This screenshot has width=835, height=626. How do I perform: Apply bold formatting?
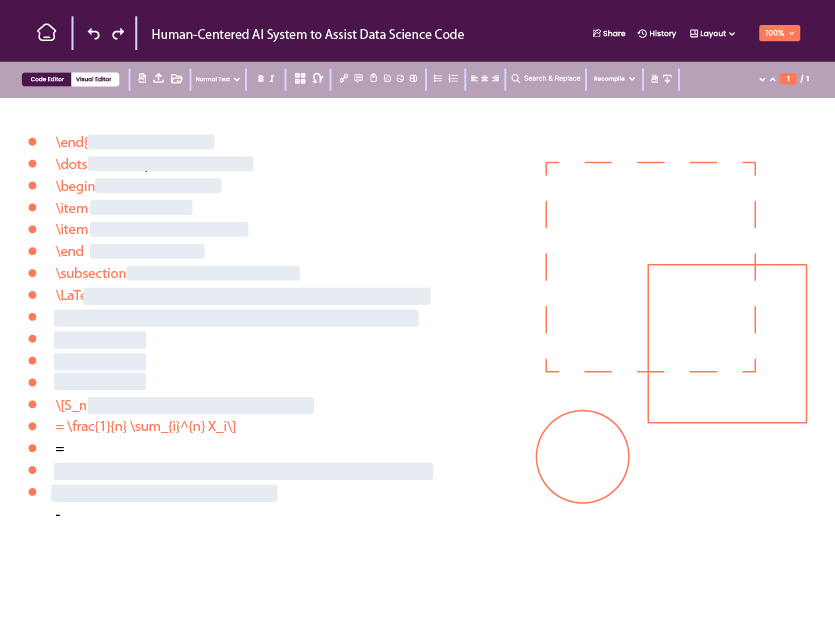pos(260,78)
